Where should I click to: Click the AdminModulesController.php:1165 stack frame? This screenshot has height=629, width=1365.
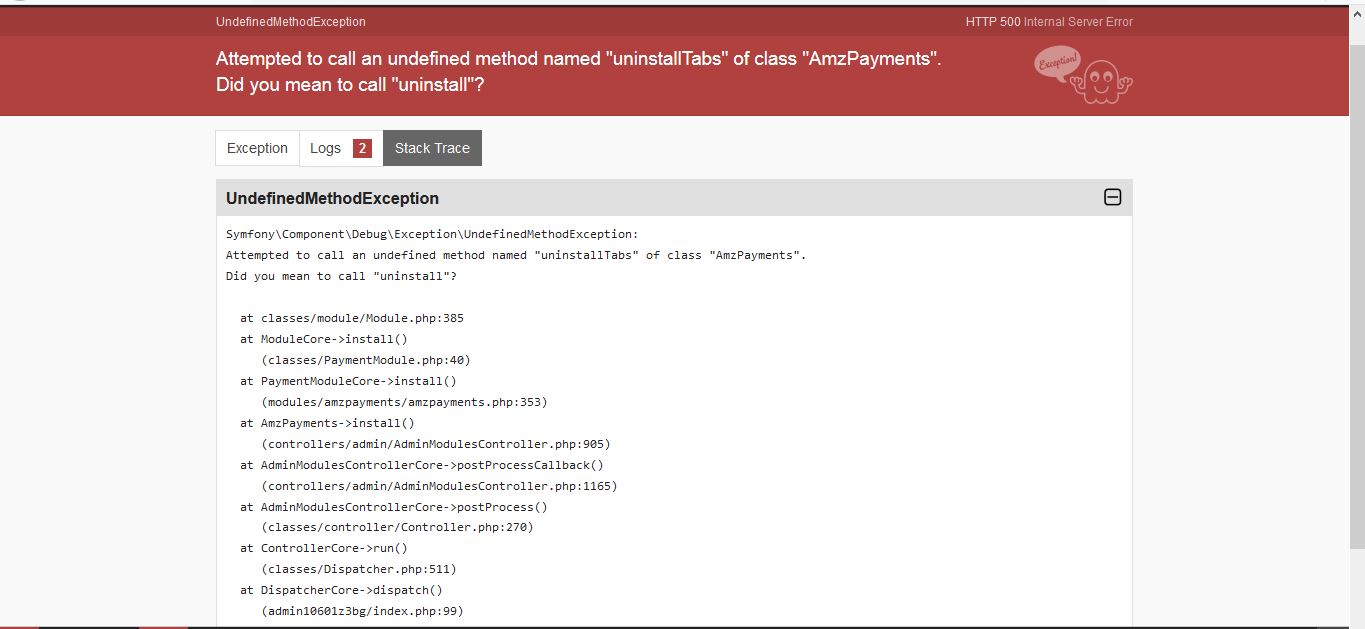coord(439,486)
